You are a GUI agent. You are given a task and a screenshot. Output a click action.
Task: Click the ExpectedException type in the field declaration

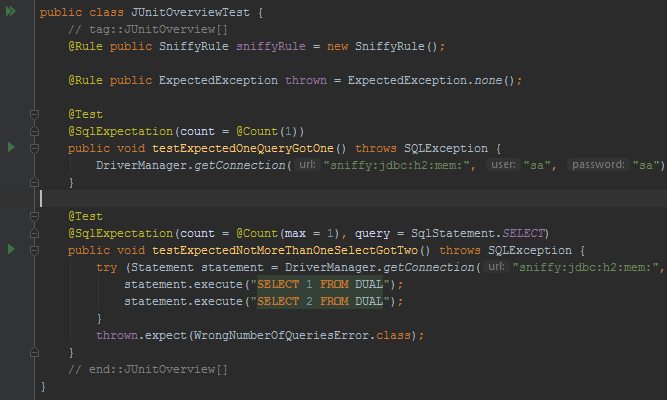click(218, 80)
